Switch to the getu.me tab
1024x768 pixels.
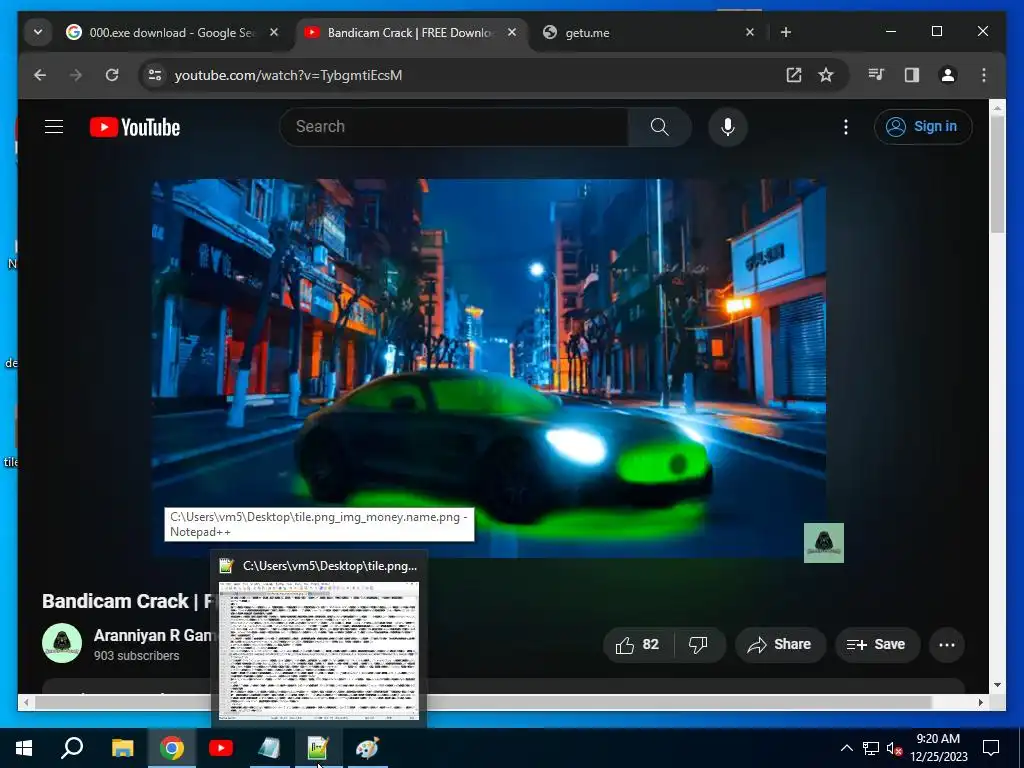[x=647, y=33]
